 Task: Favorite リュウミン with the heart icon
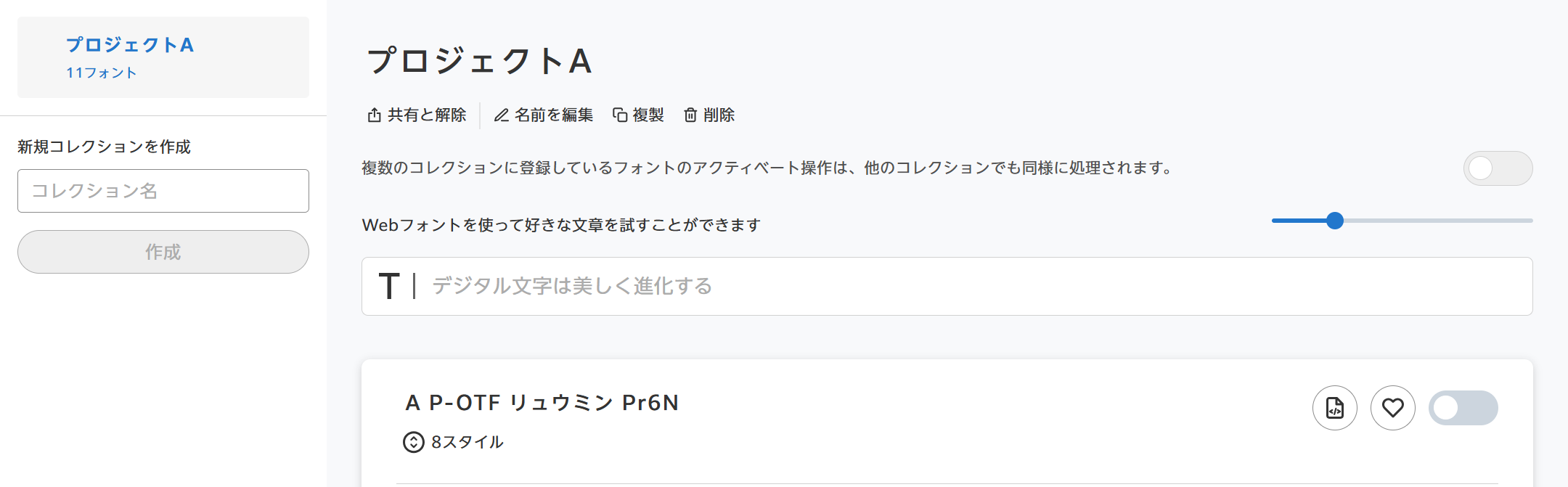pos(1393,408)
